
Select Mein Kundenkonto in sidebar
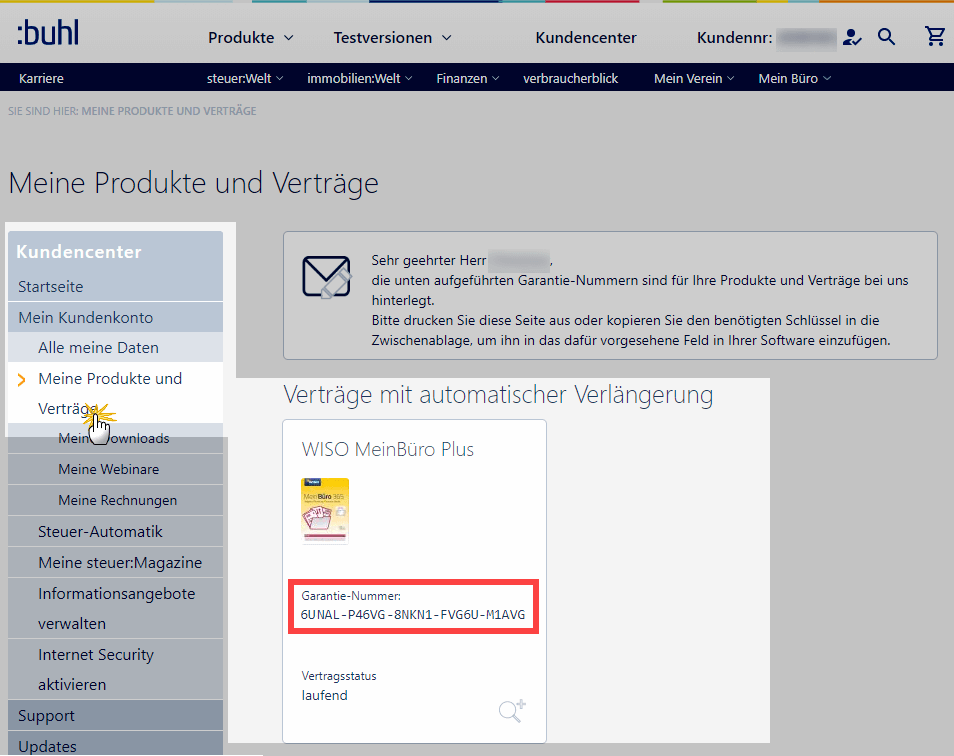click(x=116, y=317)
